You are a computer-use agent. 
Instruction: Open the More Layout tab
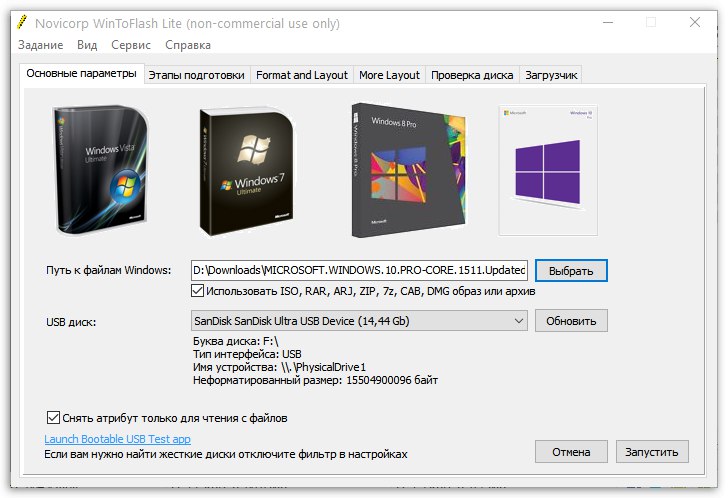pos(389,75)
